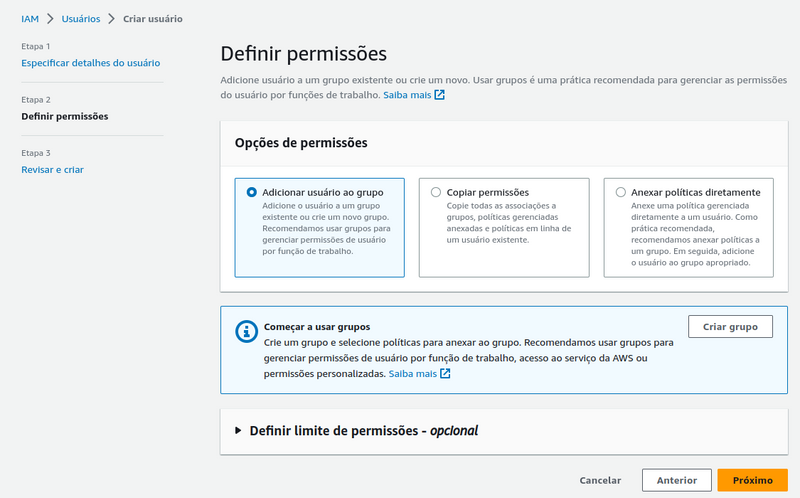Click the first breadcrumb chevron after IAM
The width and height of the screenshot is (800, 498).
[49, 19]
